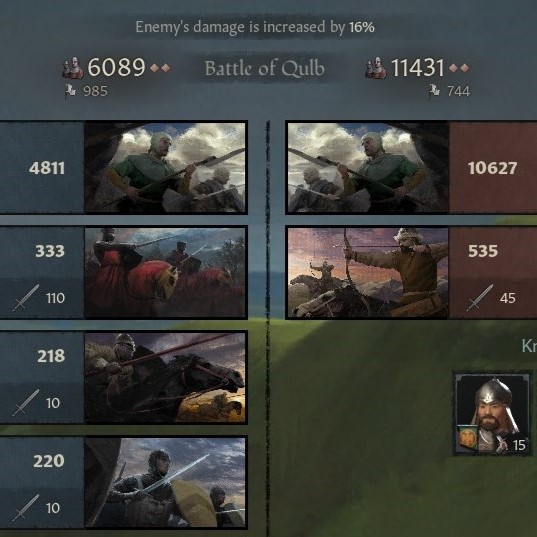Click the coat of arms on commander portrait
Image resolution: width=537 pixels, height=537 pixels.
(x=467, y=438)
